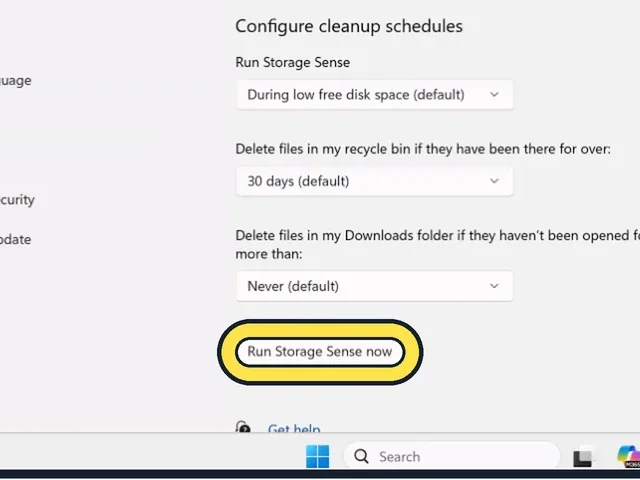The image size is (640, 480).
Task: Click the magnifier icon in taskbar search
Action: pyautogui.click(x=361, y=456)
